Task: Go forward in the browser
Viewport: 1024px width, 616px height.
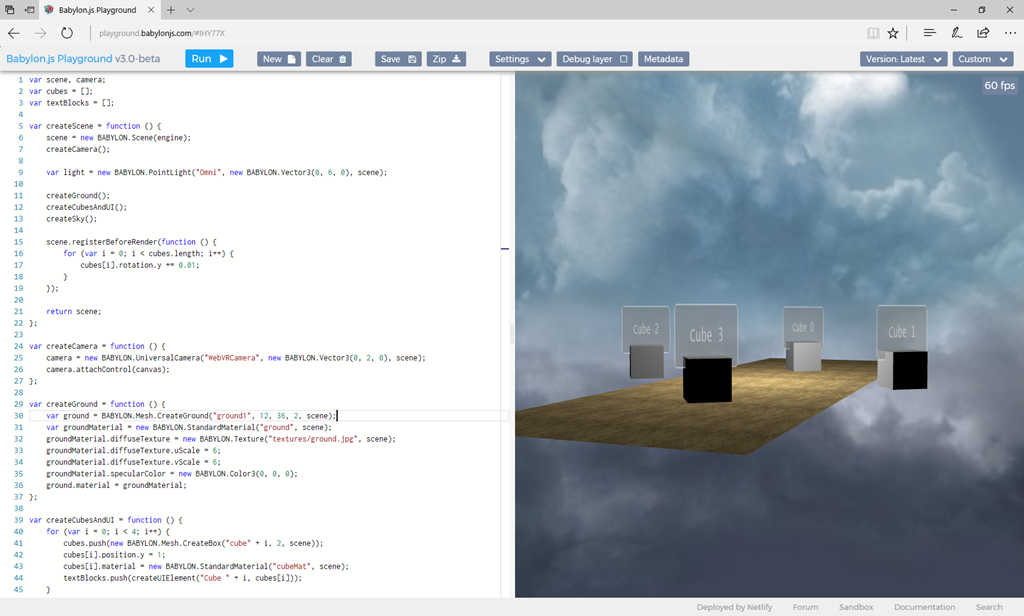Action: coord(40,33)
